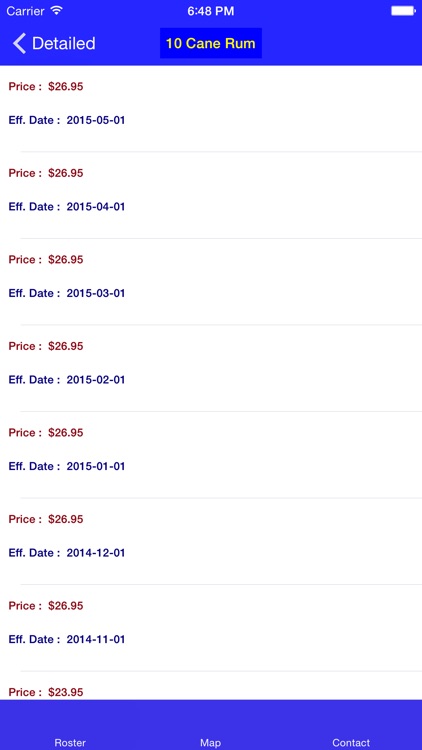Image resolution: width=422 pixels, height=750 pixels.
Task: Tap the 10 Cane Rum title label
Action: 211,44
